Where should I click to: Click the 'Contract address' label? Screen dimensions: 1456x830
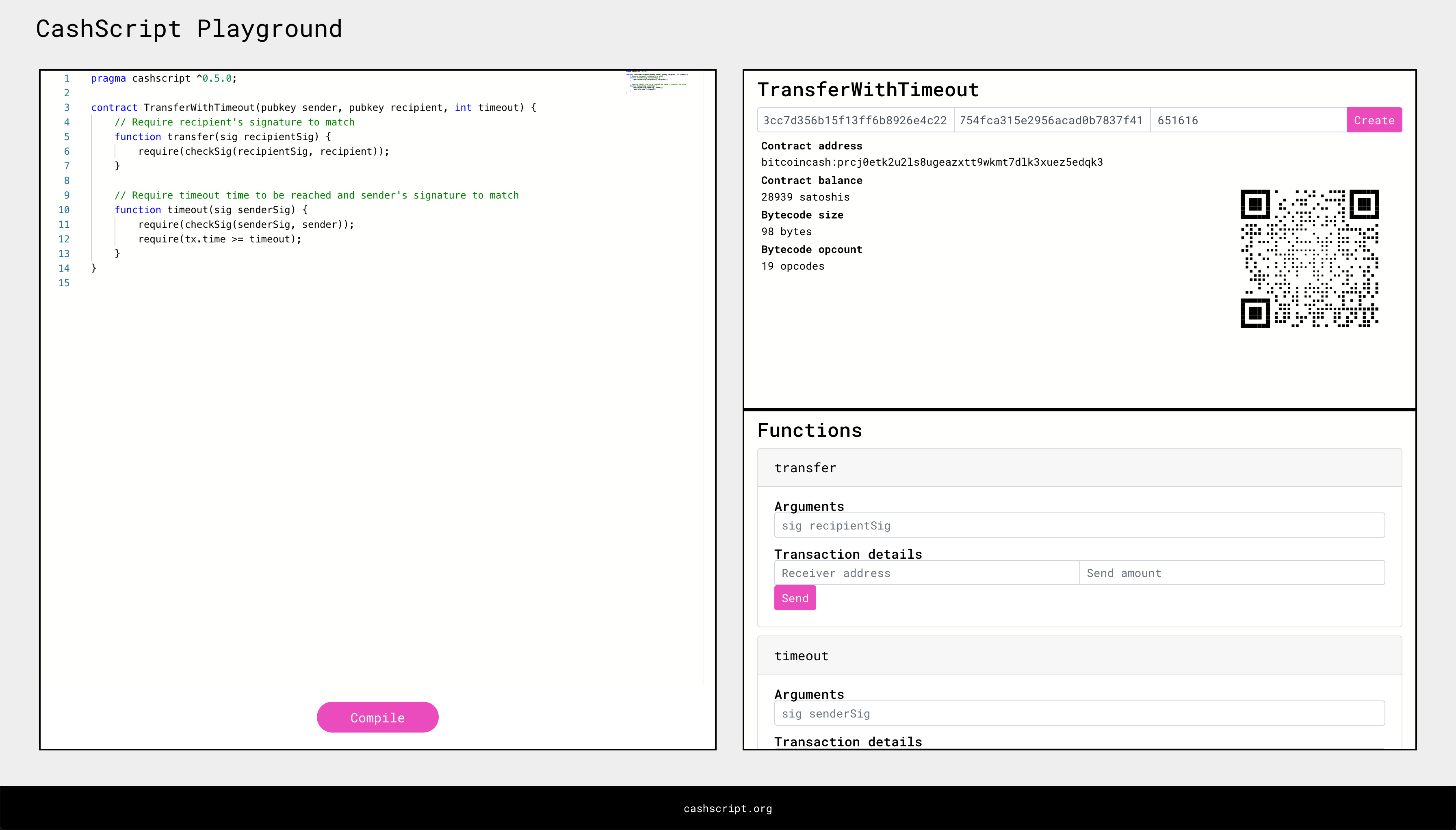812,146
